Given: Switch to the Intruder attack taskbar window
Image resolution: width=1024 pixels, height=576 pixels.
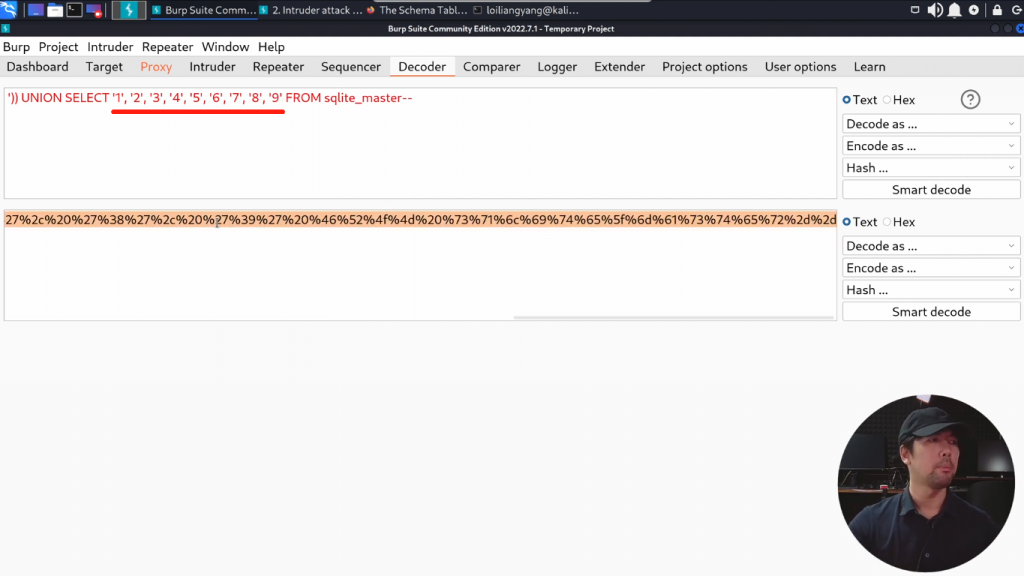Looking at the screenshot, I should [311, 10].
